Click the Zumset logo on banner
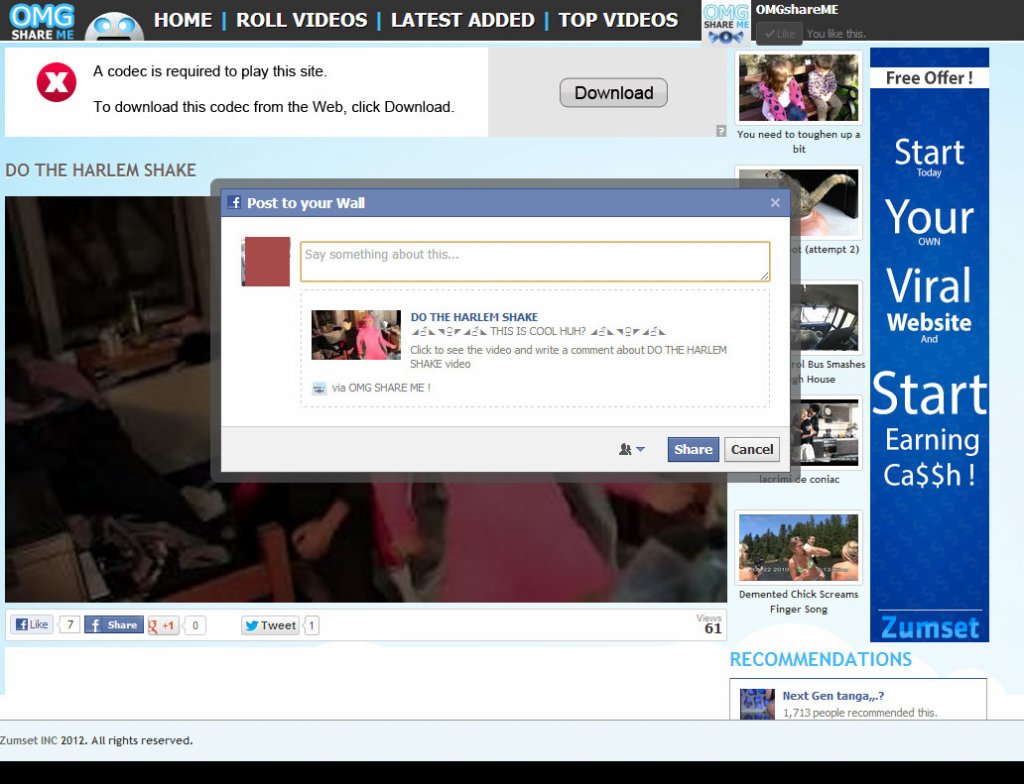The width and height of the screenshot is (1024, 784). click(929, 627)
